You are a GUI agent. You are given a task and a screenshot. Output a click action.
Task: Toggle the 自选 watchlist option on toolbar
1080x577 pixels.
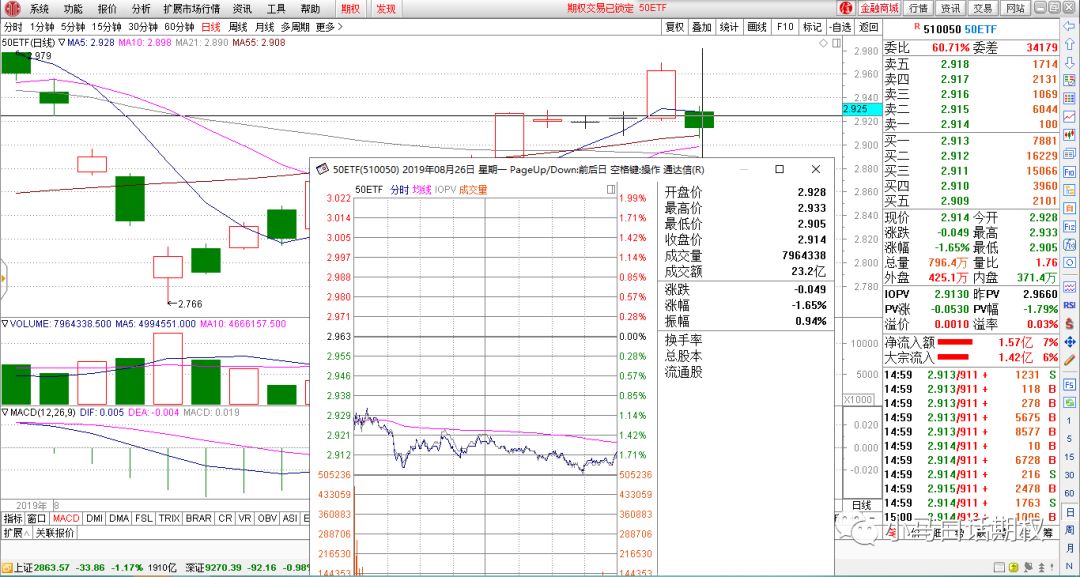coord(840,27)
